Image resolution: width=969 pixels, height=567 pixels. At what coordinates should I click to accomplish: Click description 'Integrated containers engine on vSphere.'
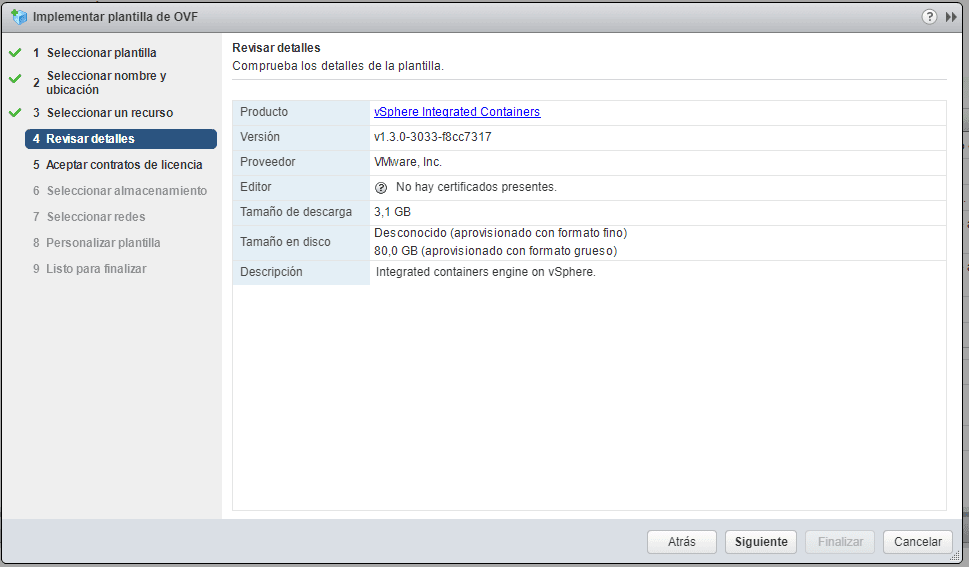[485, 271]
